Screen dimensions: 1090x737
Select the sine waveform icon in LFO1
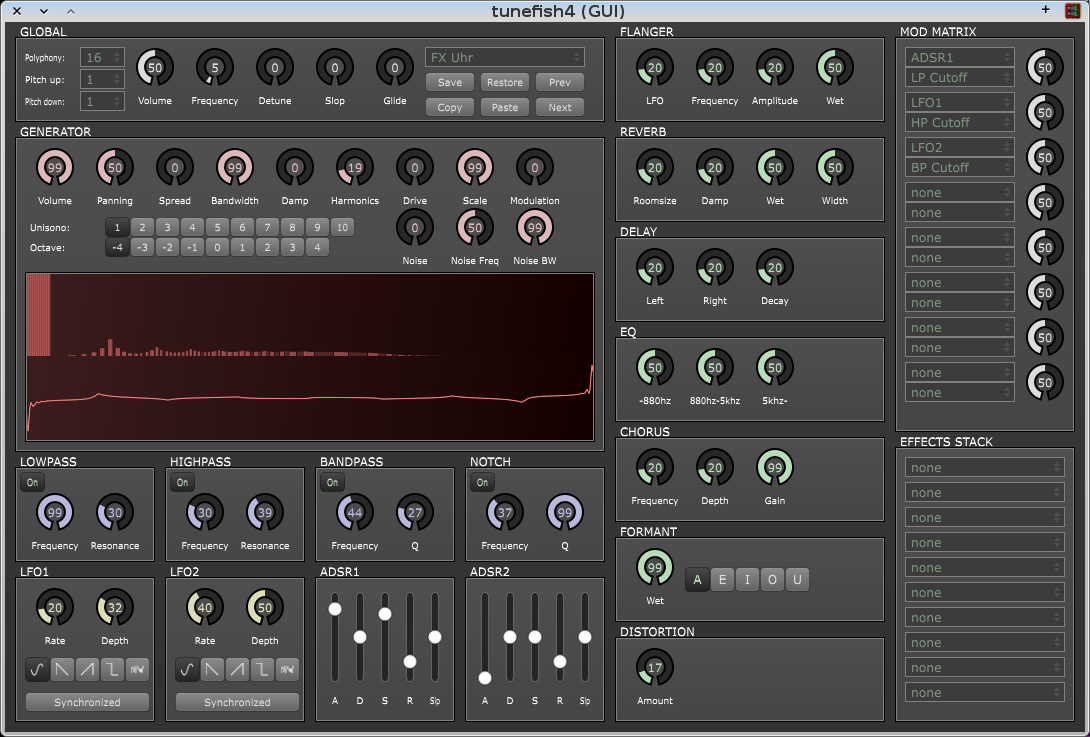pyautogui.click(x=37, y=670)
